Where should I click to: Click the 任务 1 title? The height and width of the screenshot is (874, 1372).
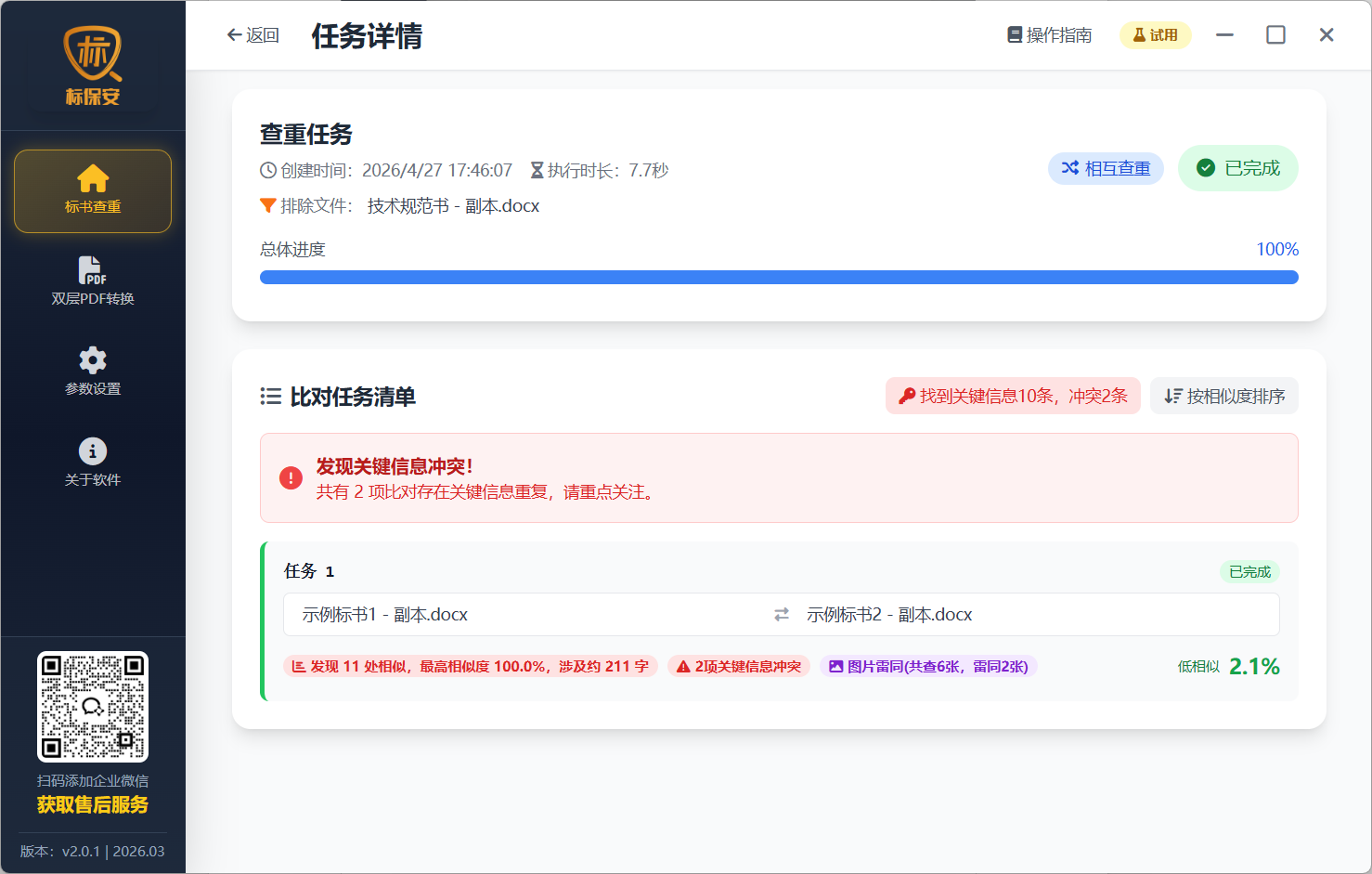[309, 571]
